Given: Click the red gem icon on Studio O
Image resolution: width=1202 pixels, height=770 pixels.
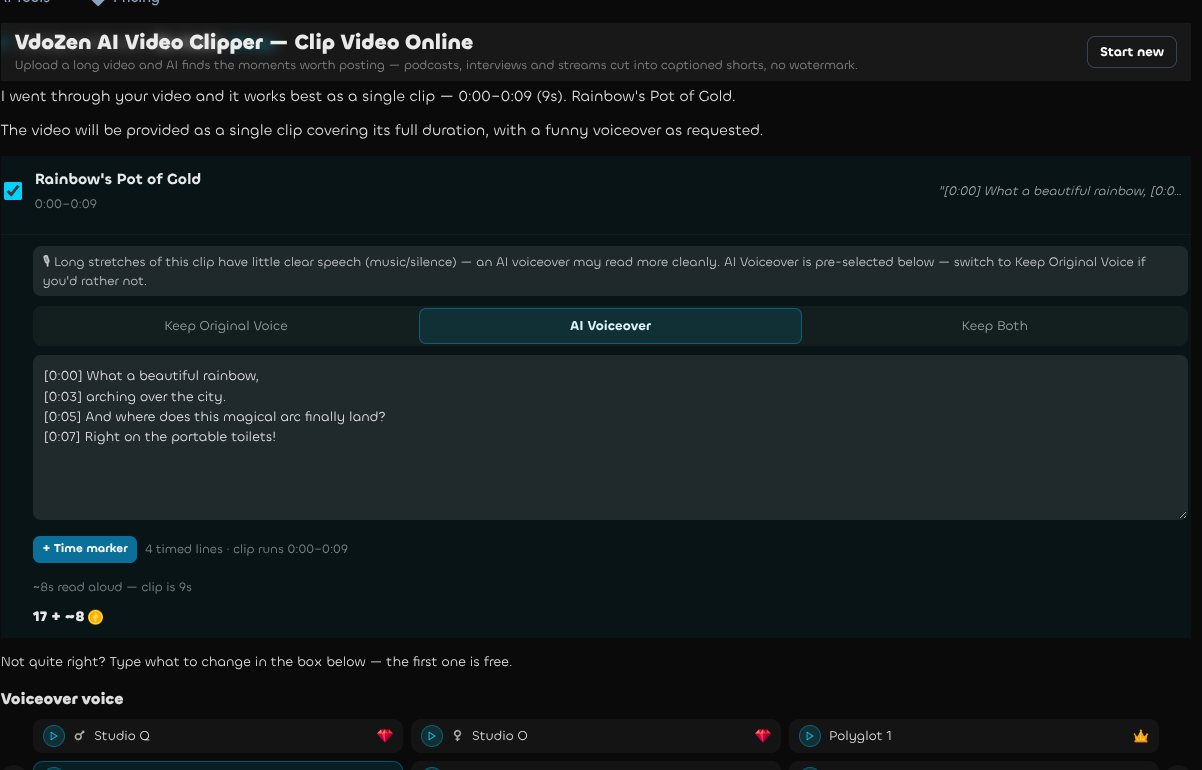Looking at the screenshot, I should pos(763,736).
